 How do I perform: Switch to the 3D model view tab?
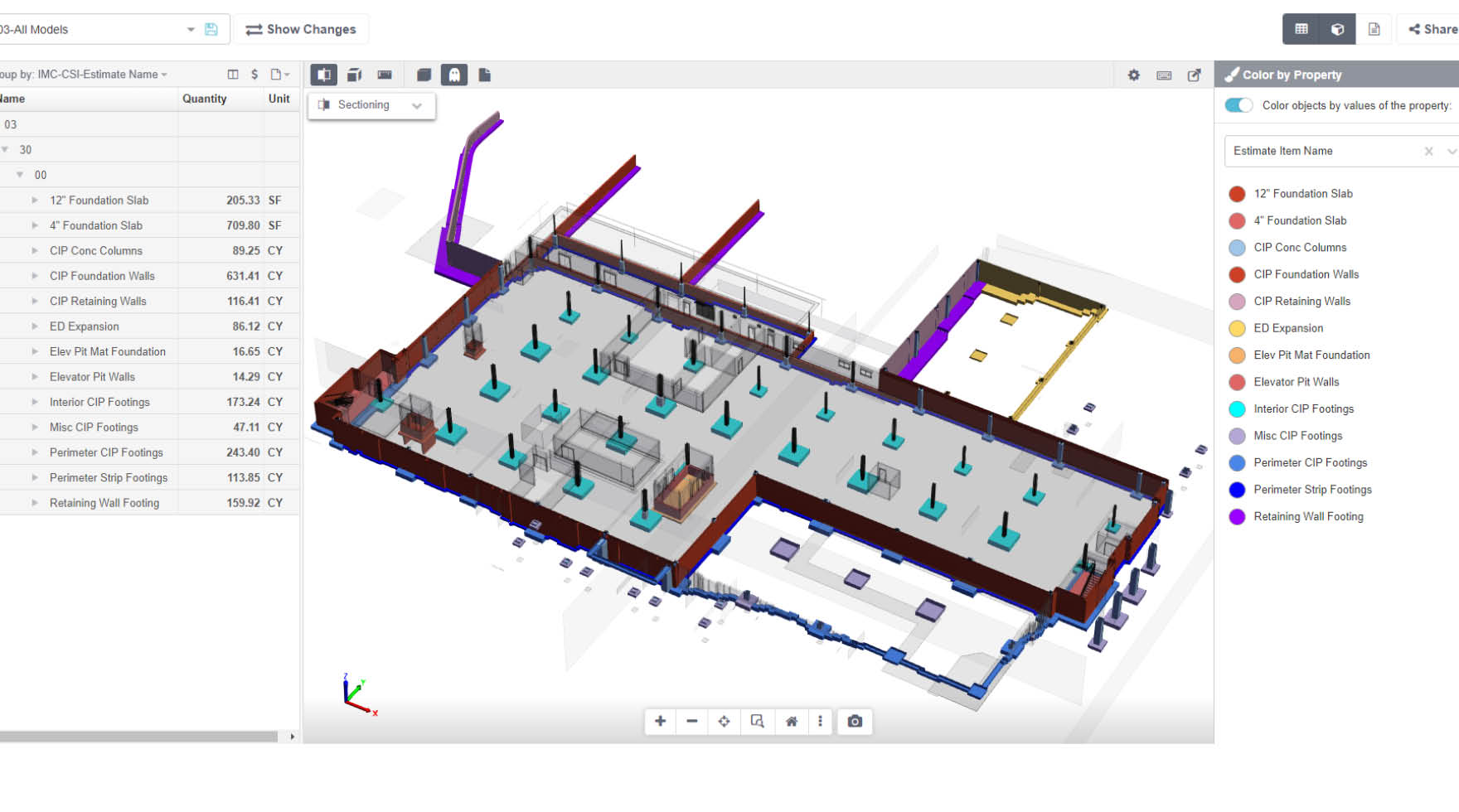pyautogui.click(x=1337, y=28)
